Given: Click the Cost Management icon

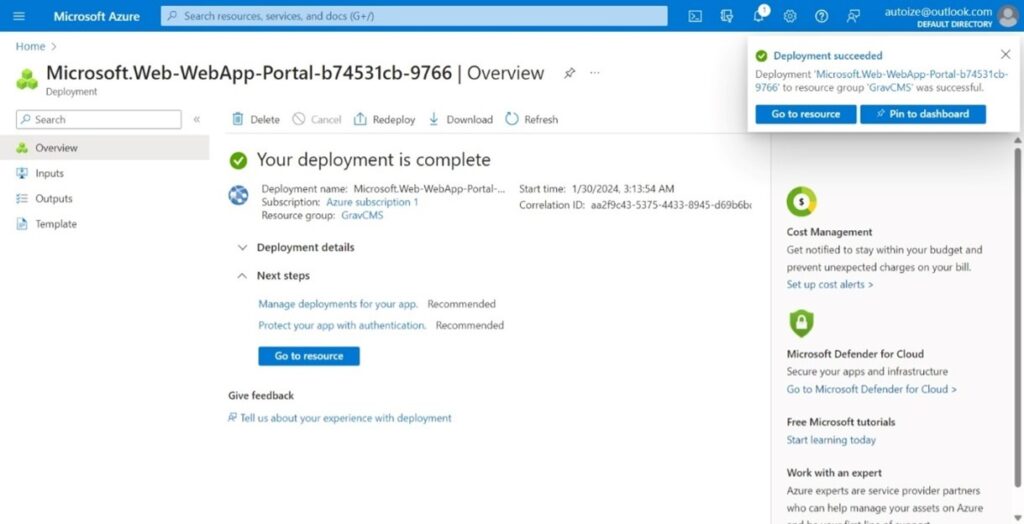Looking at the screenshot, I should tap(801, 202).
